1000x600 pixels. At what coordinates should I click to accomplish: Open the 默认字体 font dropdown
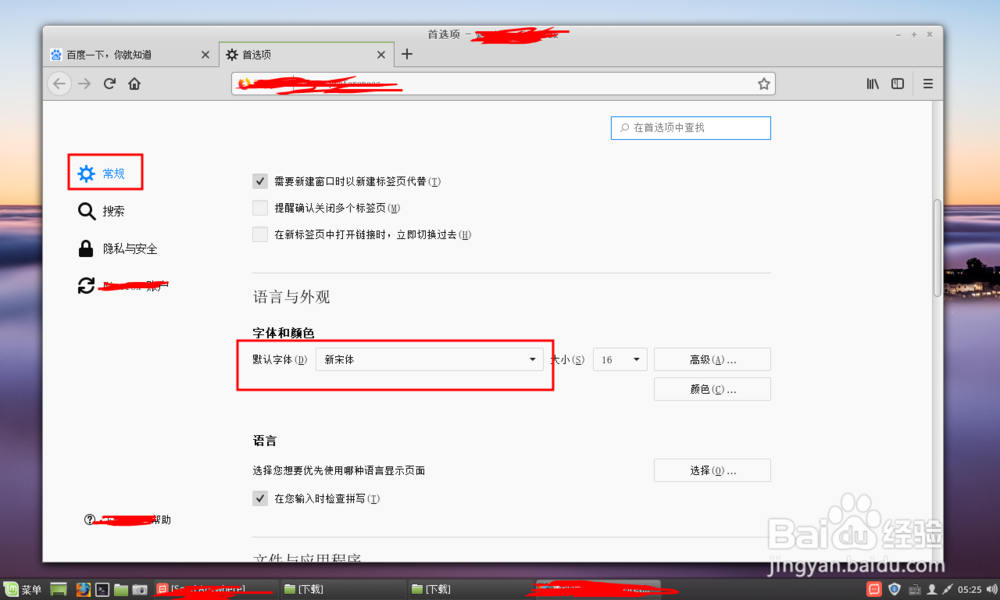click(x=430, y=359)
